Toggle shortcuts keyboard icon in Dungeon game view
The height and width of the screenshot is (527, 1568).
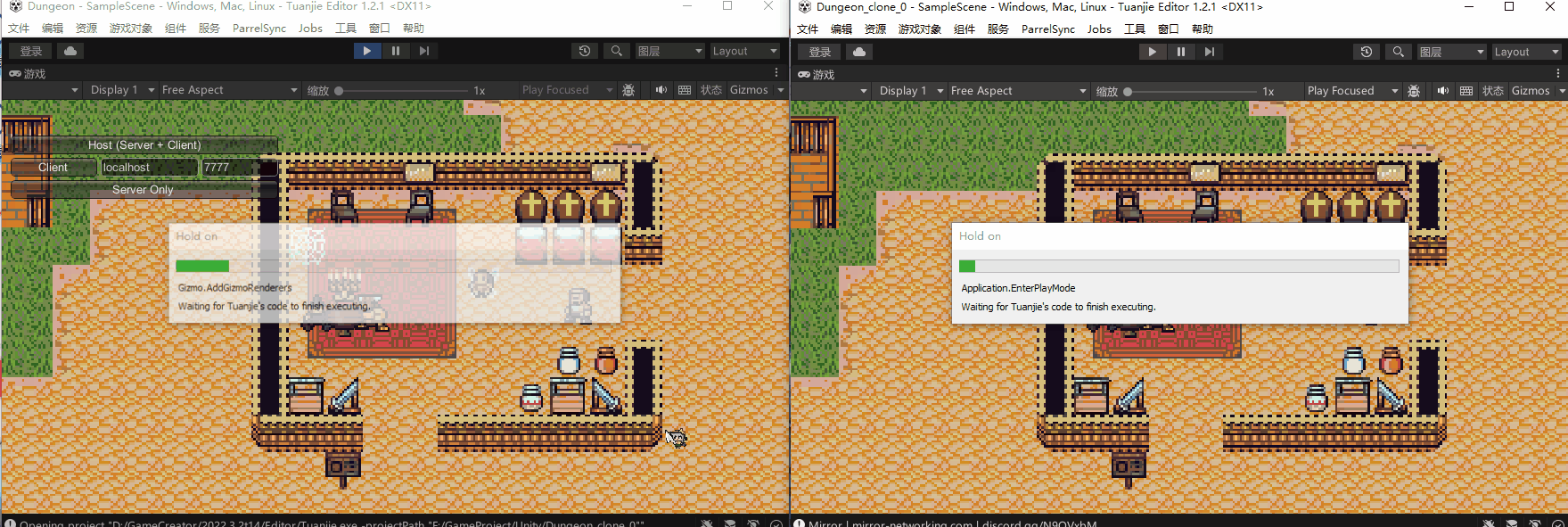coord(685,90)
